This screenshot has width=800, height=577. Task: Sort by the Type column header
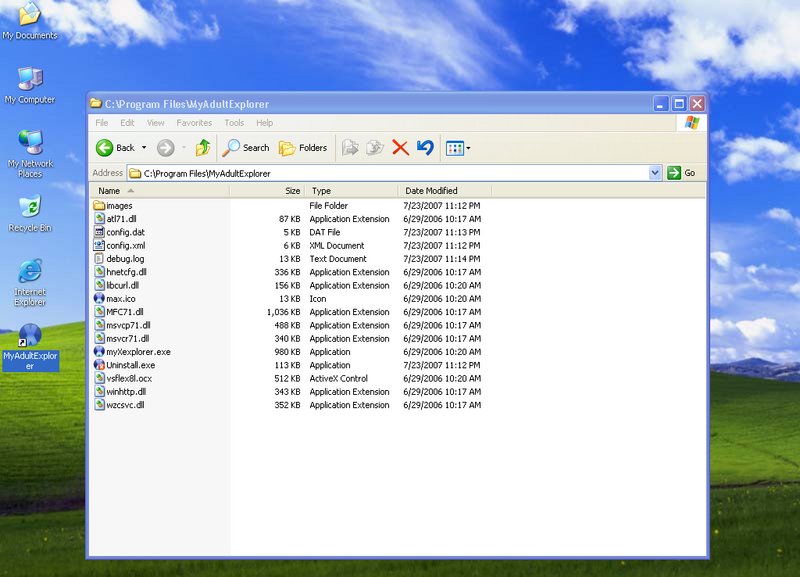(x=351, y=191)
